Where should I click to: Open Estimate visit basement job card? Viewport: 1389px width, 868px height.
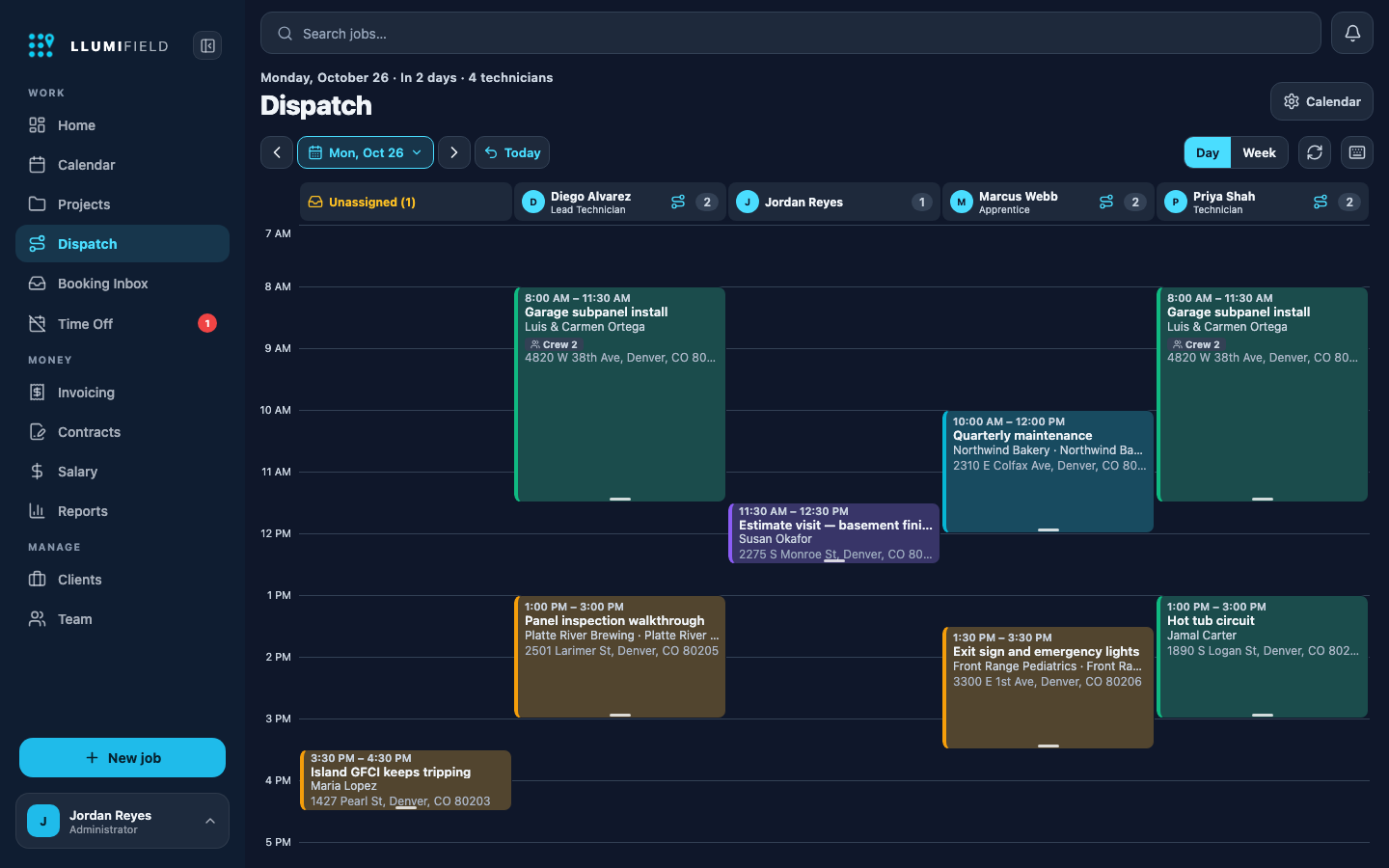click(834, 533)
